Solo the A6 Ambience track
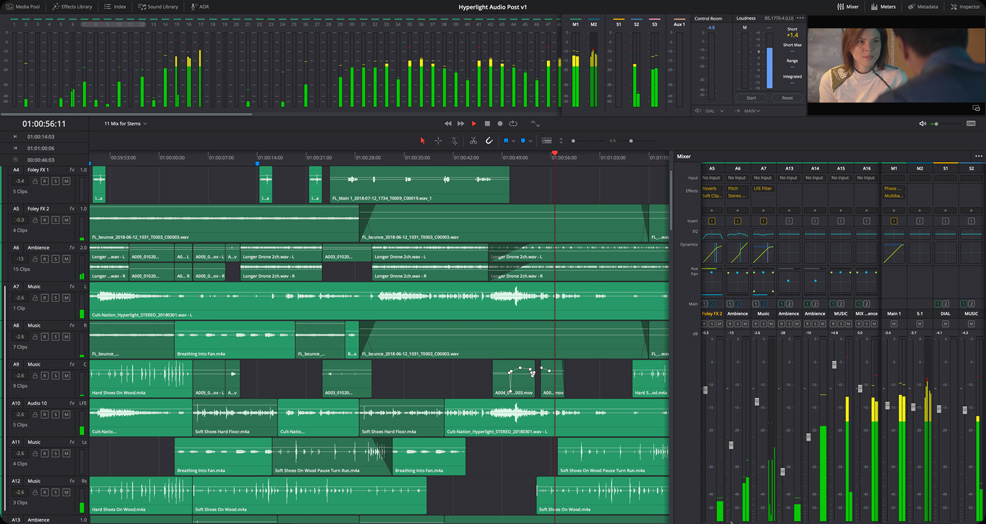Screen dimensions: 986x524 [53, 258]
